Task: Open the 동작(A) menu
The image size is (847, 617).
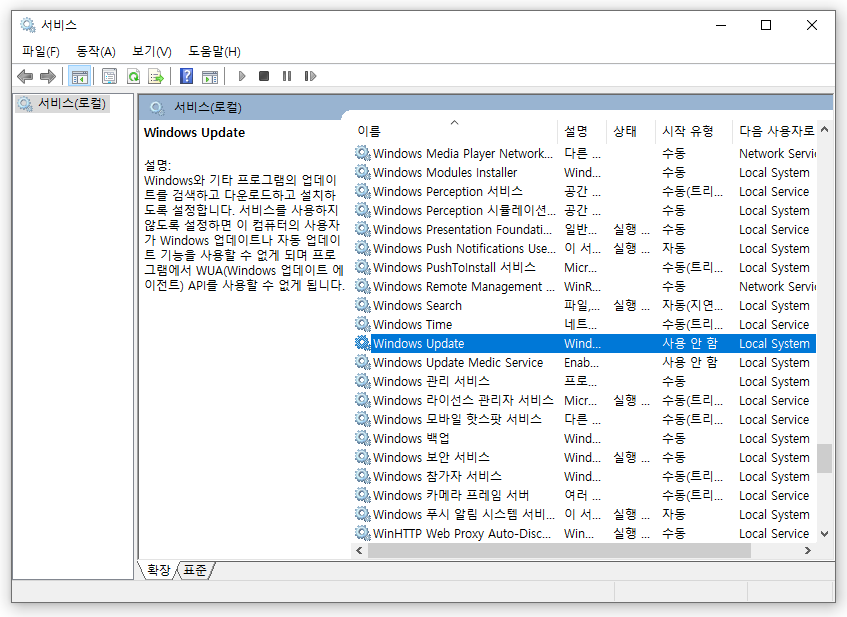Action: (x=96, y=51)
